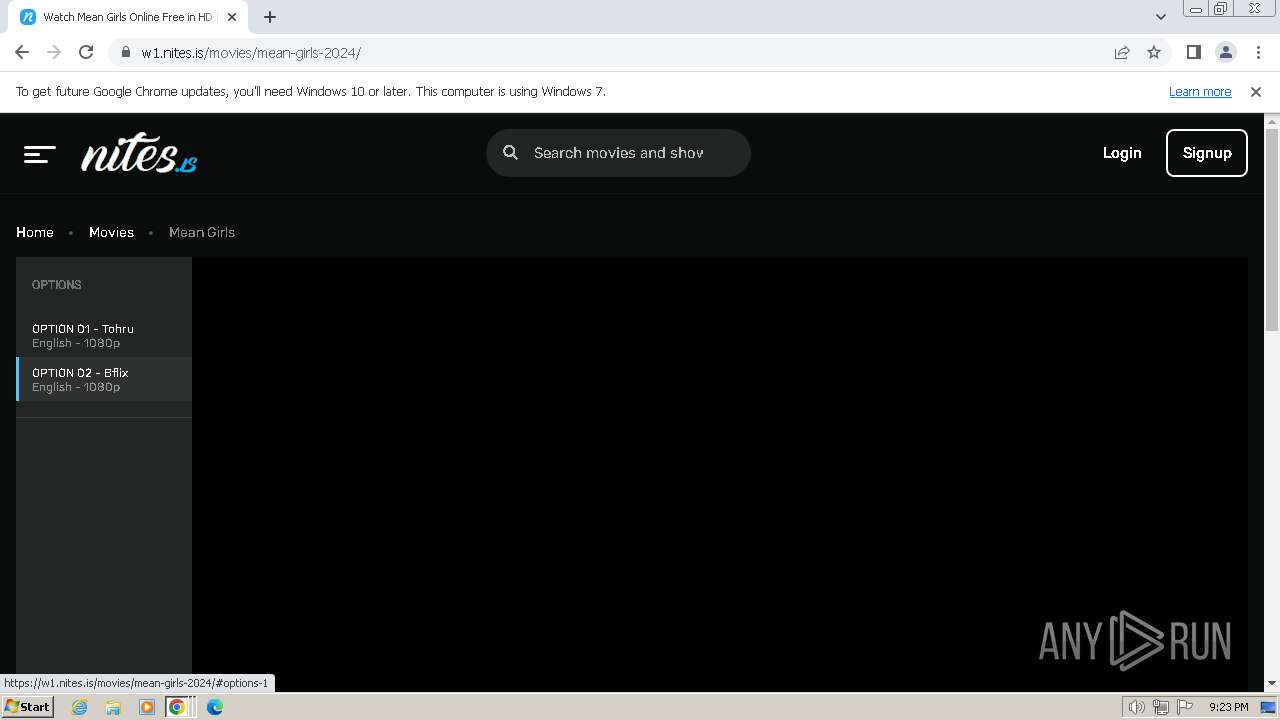Screen dimensions: 1280x720
Task: Click the scrollbar down arrow
Action: pos(1272,684)
